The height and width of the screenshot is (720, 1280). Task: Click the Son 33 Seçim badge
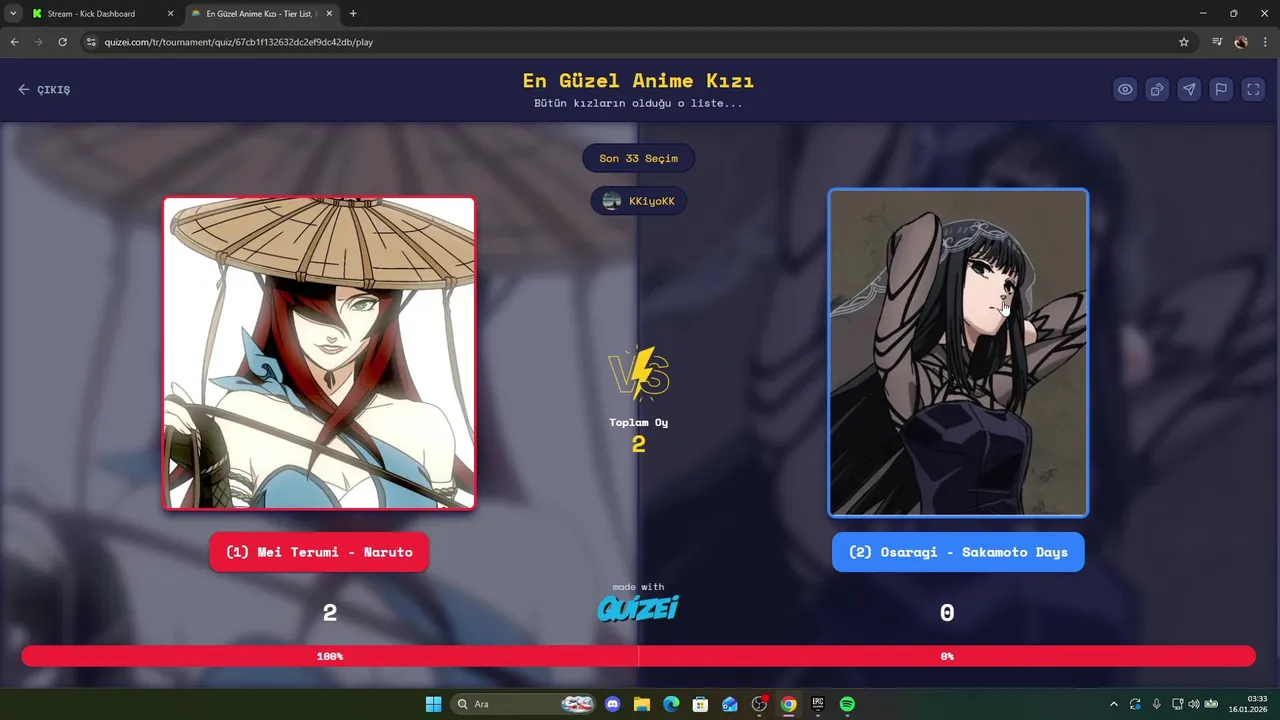point(638,158)
